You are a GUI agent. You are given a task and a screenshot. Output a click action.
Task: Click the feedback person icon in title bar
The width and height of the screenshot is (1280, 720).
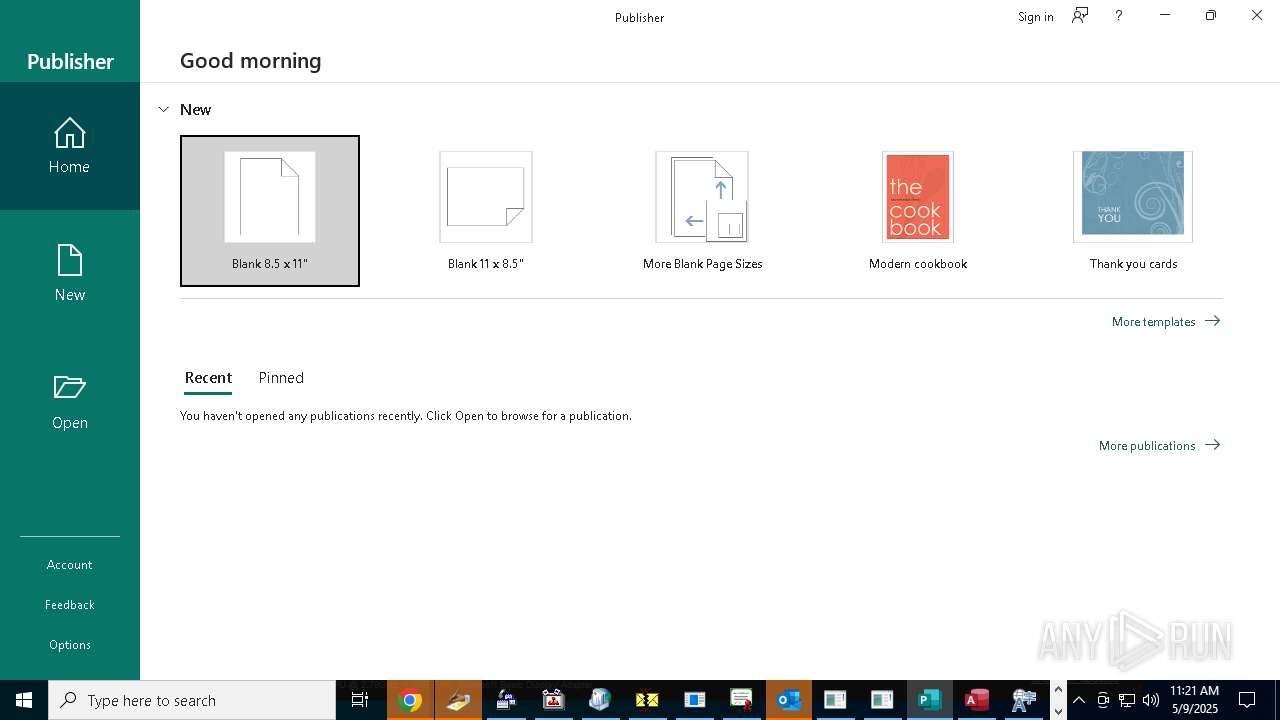pyautogui.click(x=1080, y=15)
